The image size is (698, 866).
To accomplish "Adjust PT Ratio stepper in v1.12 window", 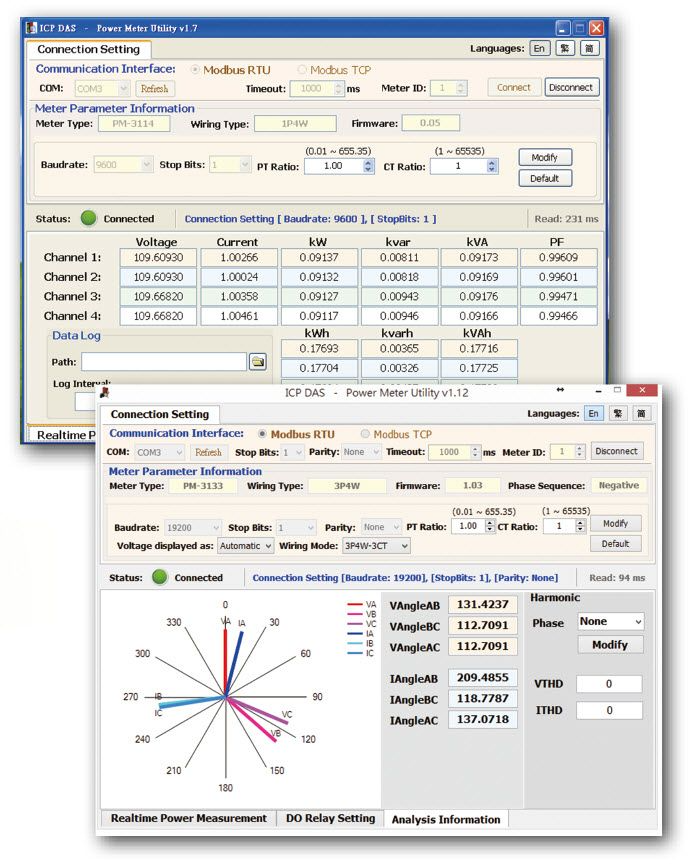I will pos(489,526).
